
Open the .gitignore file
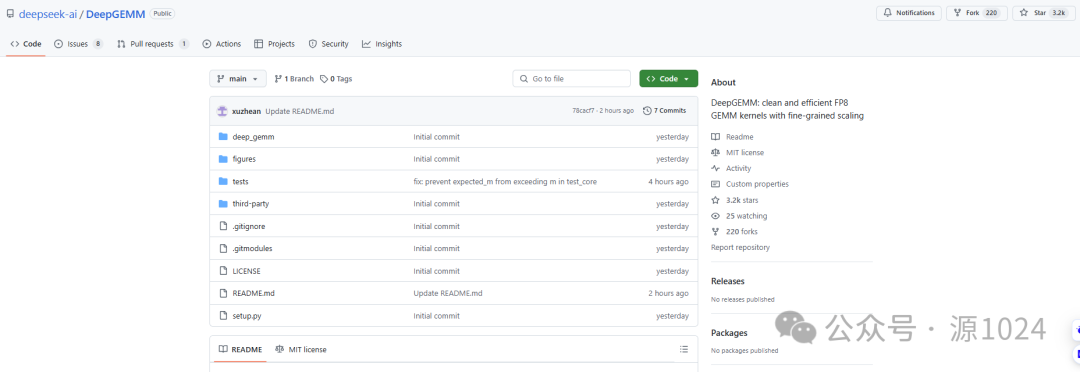pyautogui.click(x=249, y=227)
